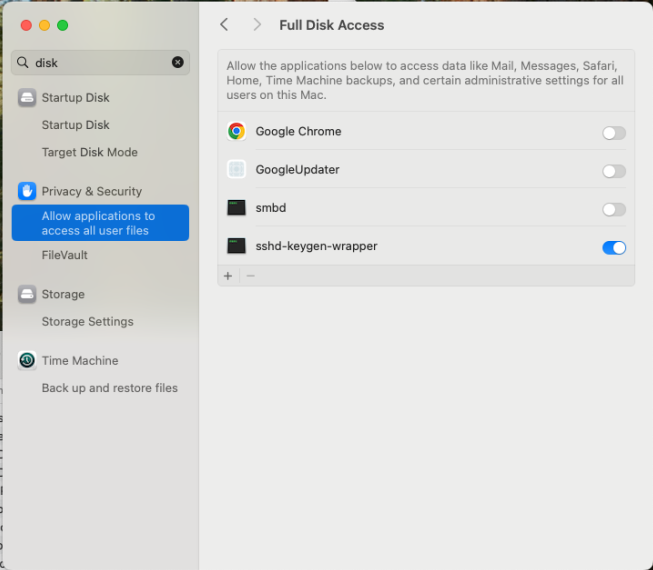Add an application with plus button
The width and height of the screenshot is (653, 570).
coord(228,276)
